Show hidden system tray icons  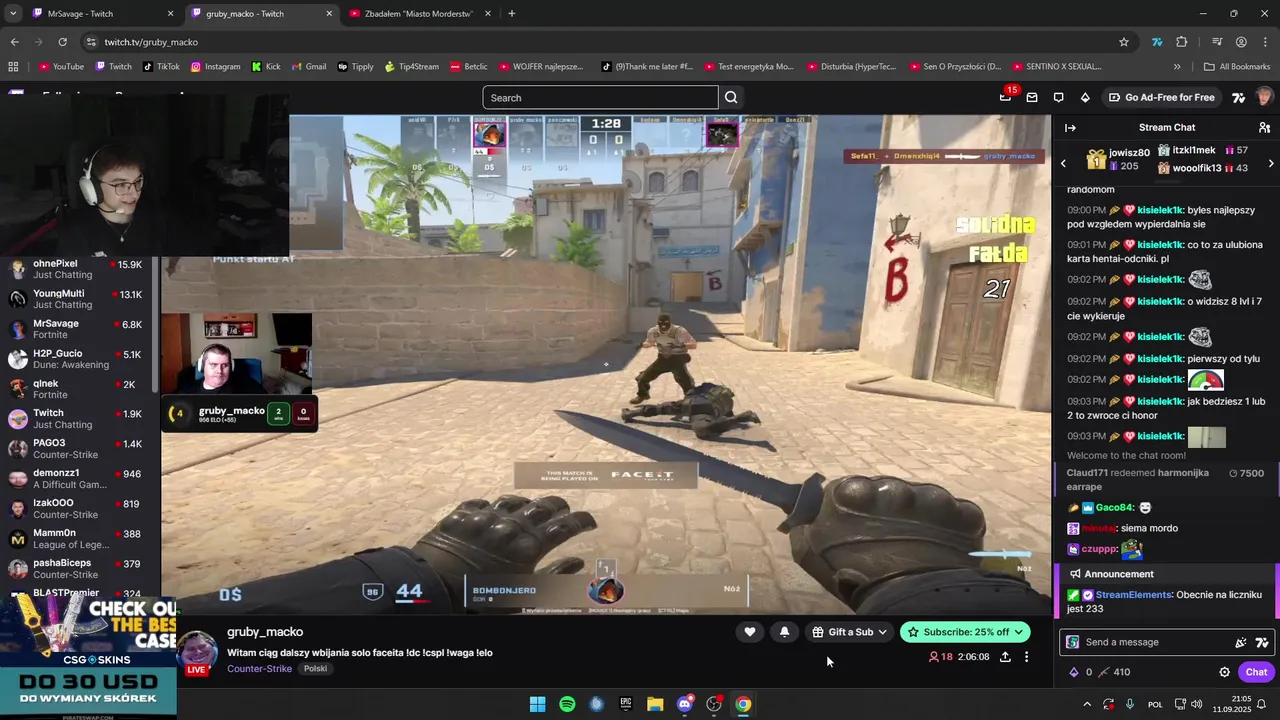1087,704
